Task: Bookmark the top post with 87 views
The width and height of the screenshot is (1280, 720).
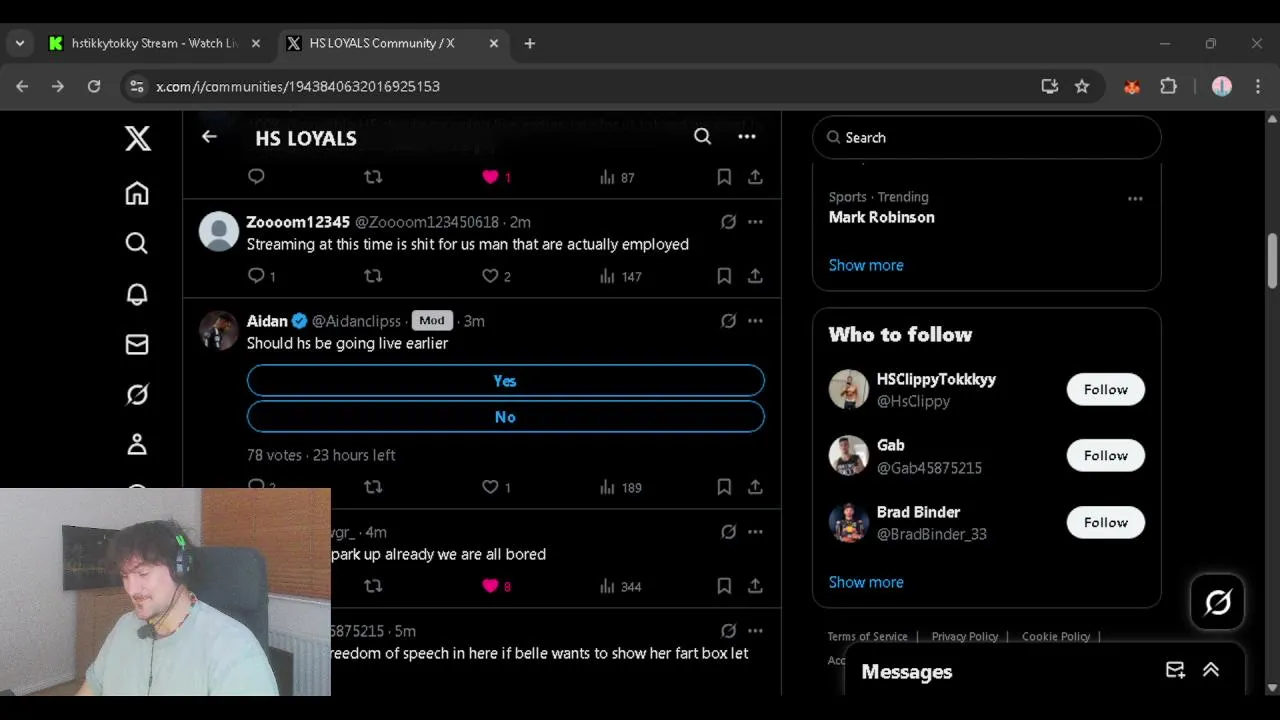Action: click(x=724, y=177)
